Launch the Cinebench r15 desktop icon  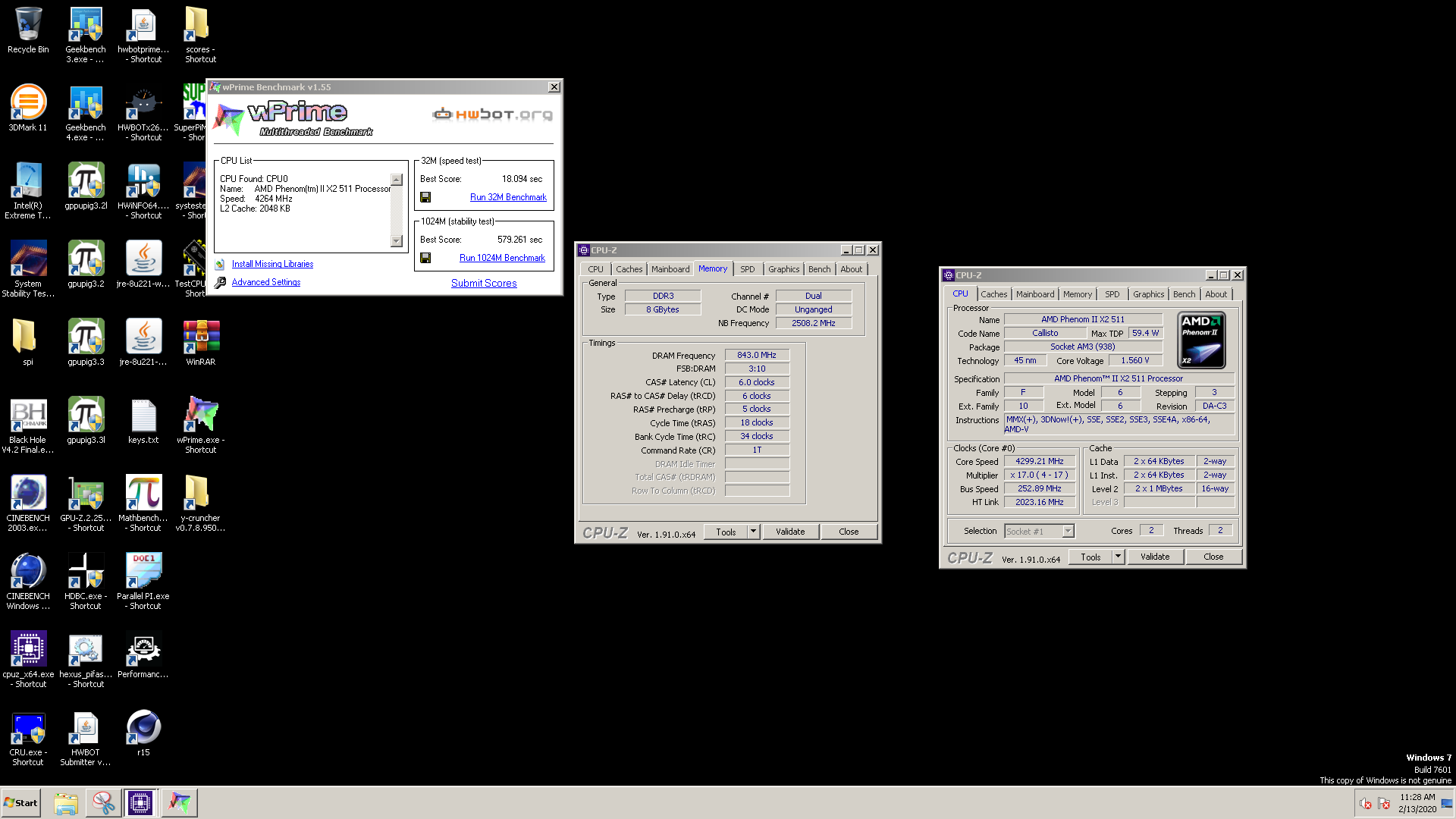tap(143, 733)
